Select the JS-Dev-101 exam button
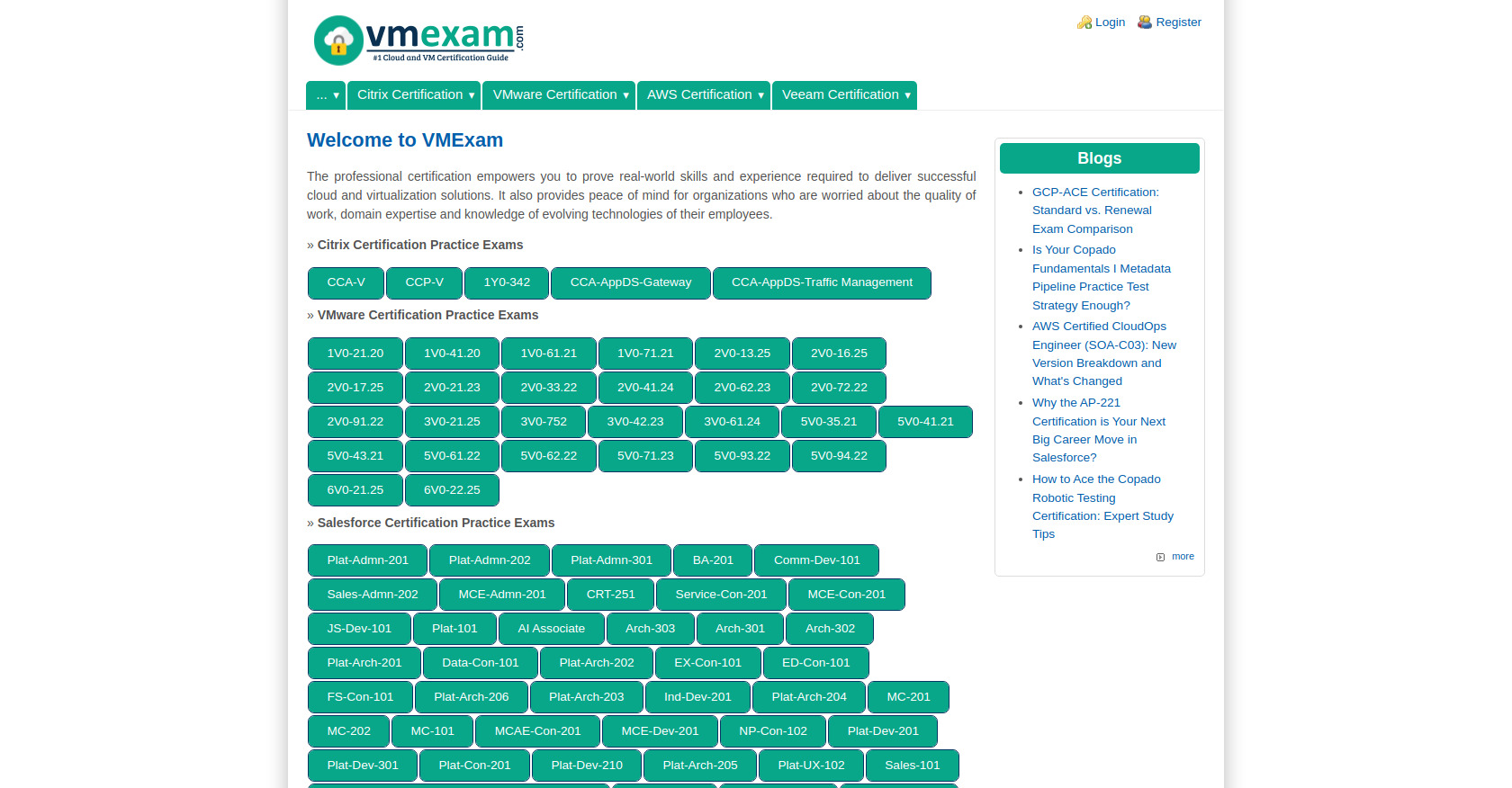 359,629
